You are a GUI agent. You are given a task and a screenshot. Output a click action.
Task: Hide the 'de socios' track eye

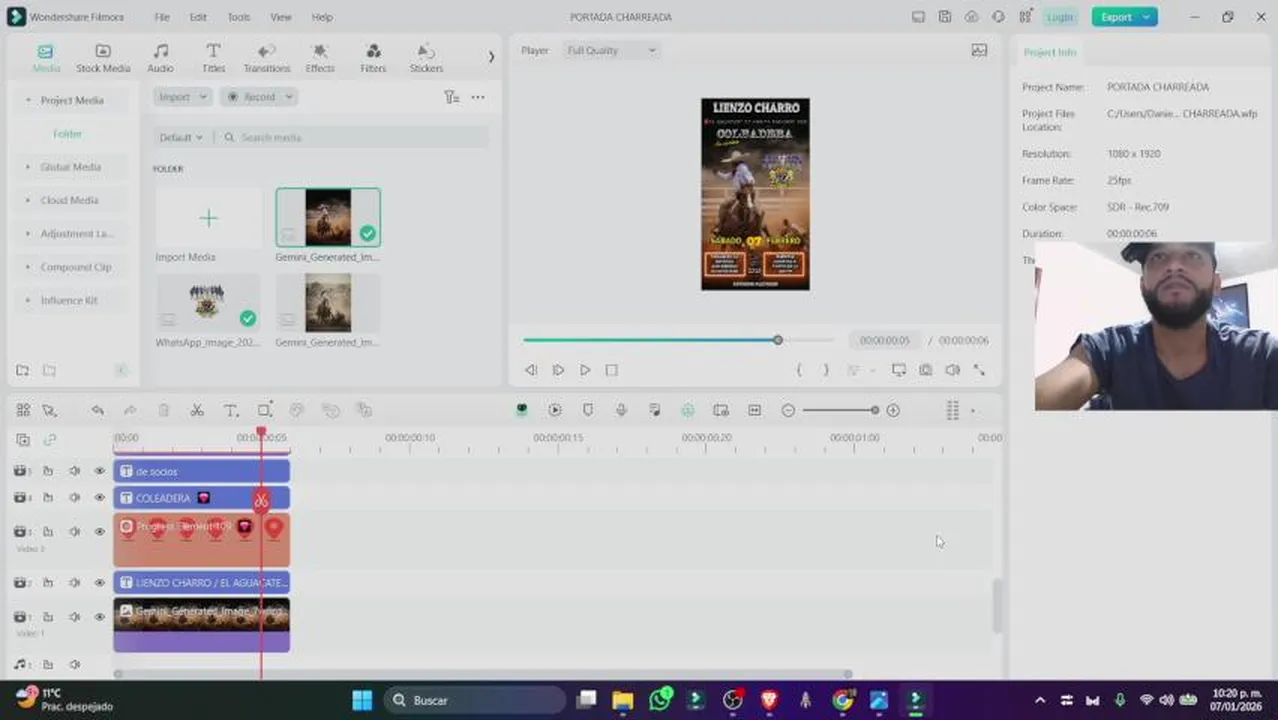pos(99,471)
